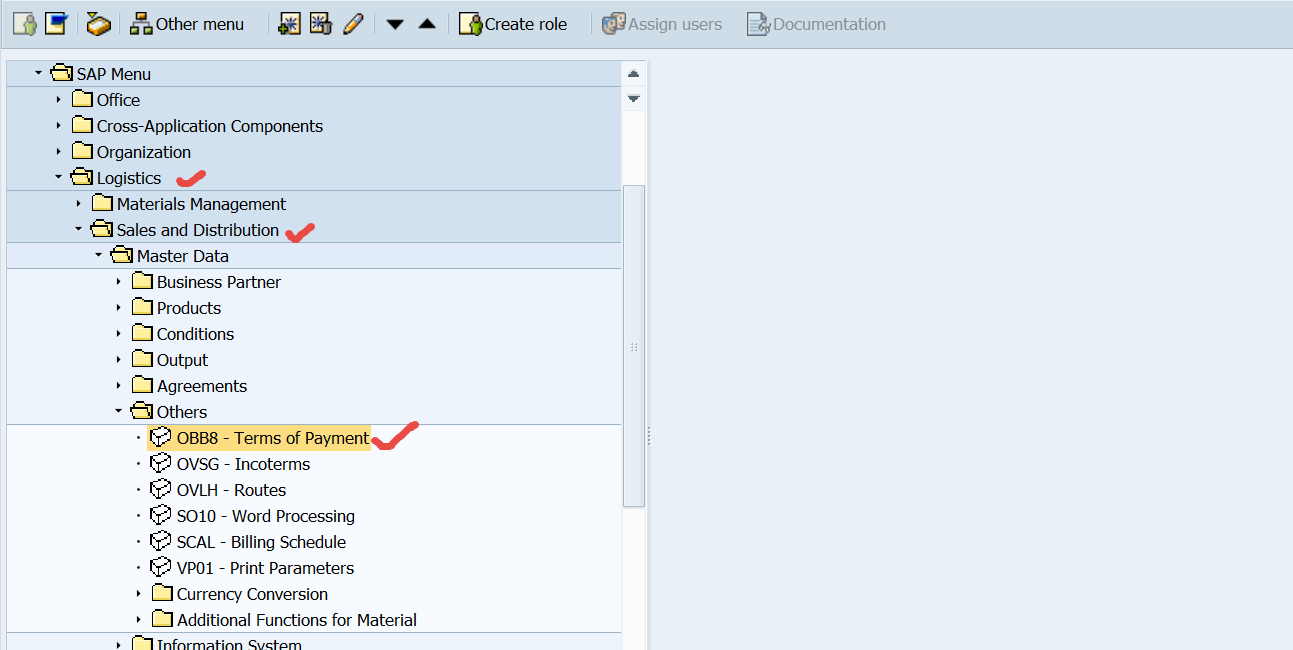Select the Currency Conversion label
Viewport: 1293px width, 650px height.
click(x=252, y=594)
